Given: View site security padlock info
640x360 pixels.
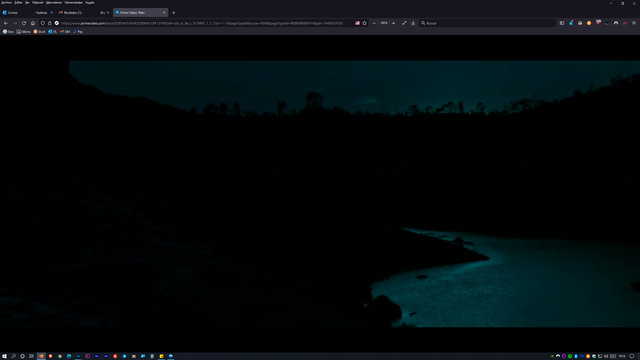Looking at the screenshot, I should point(50,23).
